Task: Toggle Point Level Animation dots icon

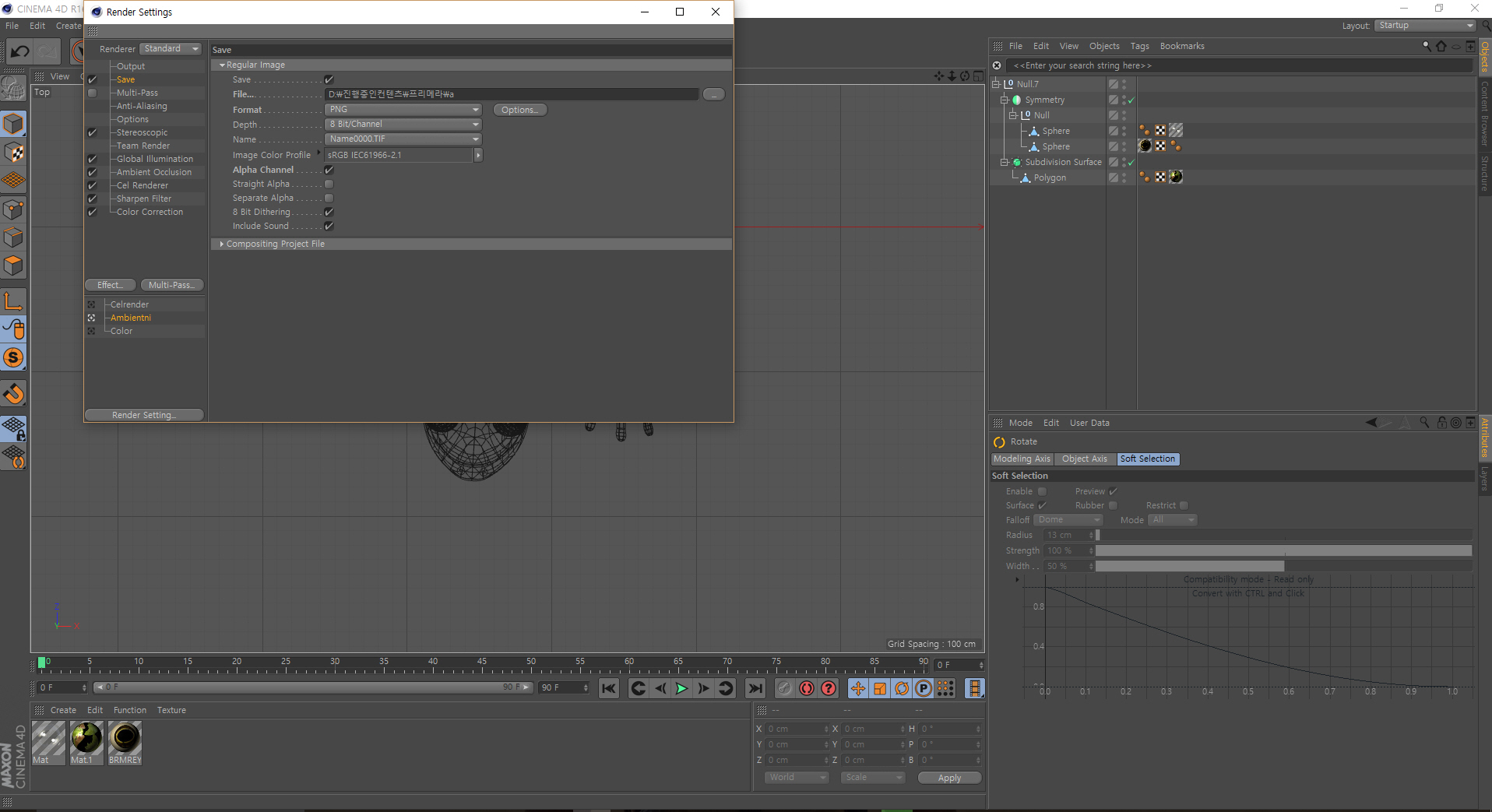Action: coord(945,688)
